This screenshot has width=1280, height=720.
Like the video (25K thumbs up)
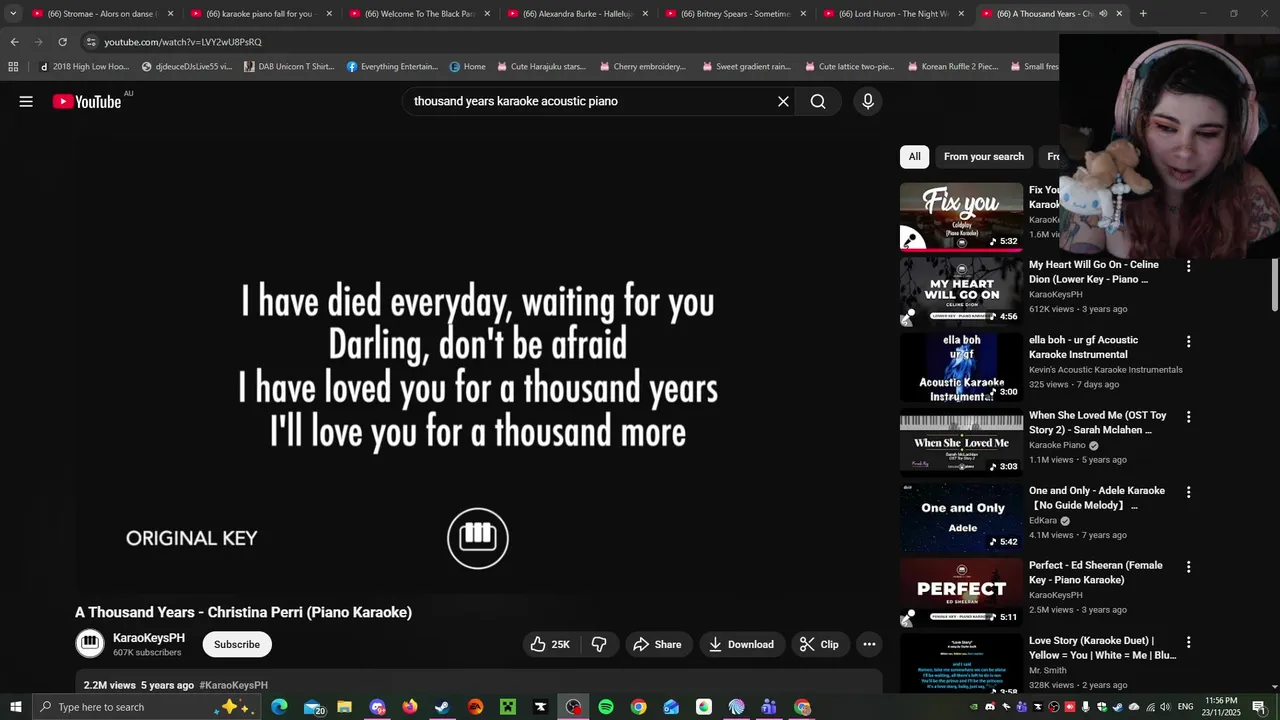(551, 644)
